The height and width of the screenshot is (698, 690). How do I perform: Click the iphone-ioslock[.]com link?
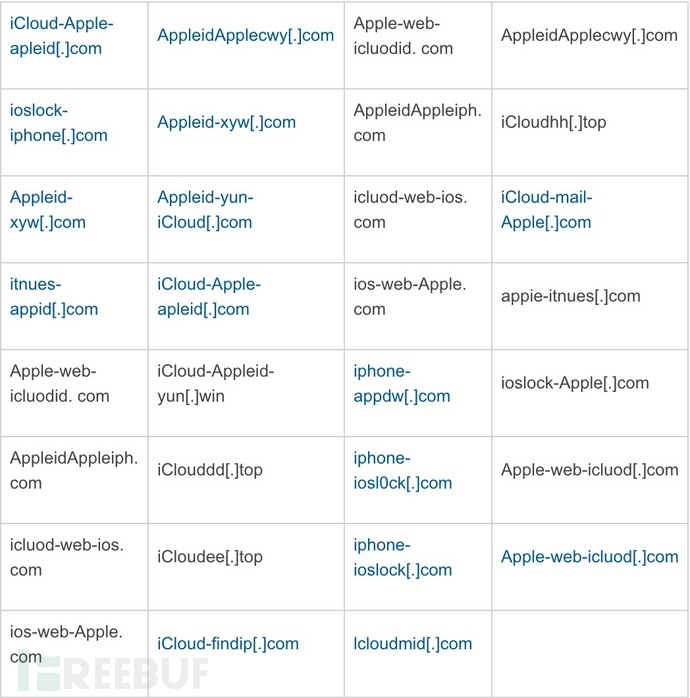(402, 557)
